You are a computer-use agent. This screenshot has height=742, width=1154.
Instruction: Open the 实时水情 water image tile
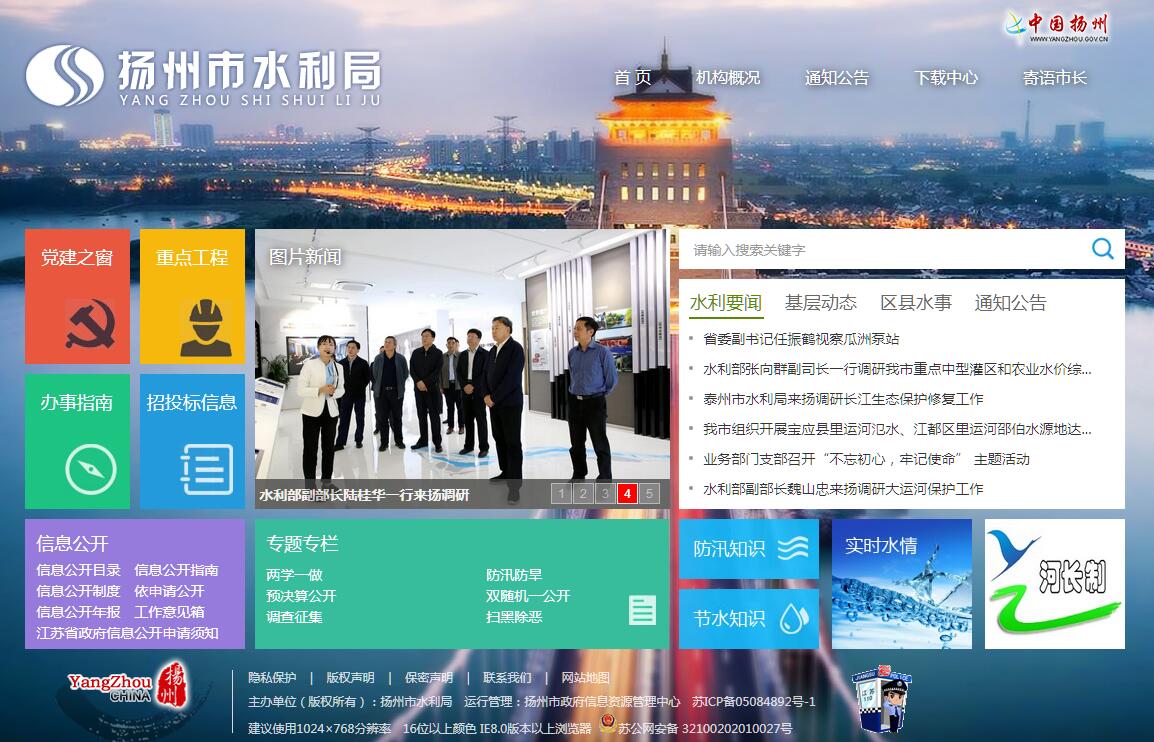click(902, 584)
